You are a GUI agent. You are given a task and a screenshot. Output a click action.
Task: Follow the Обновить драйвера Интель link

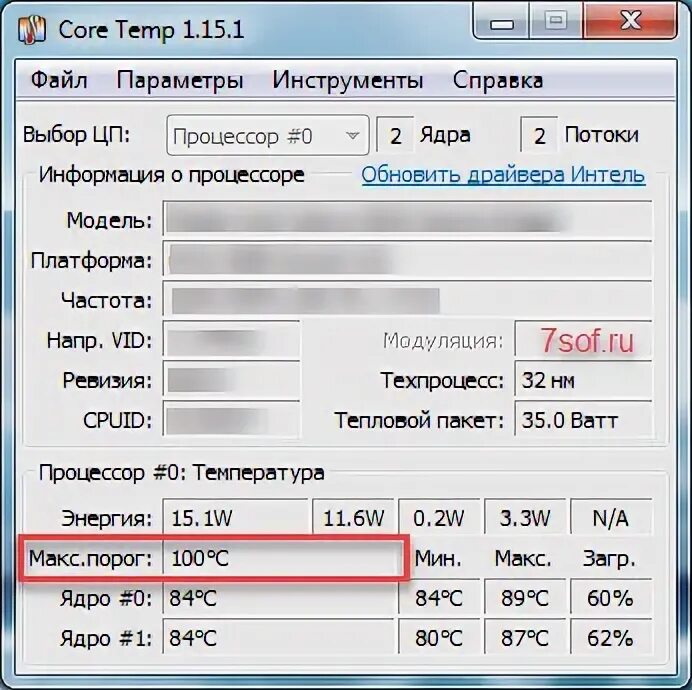point(504,175)
